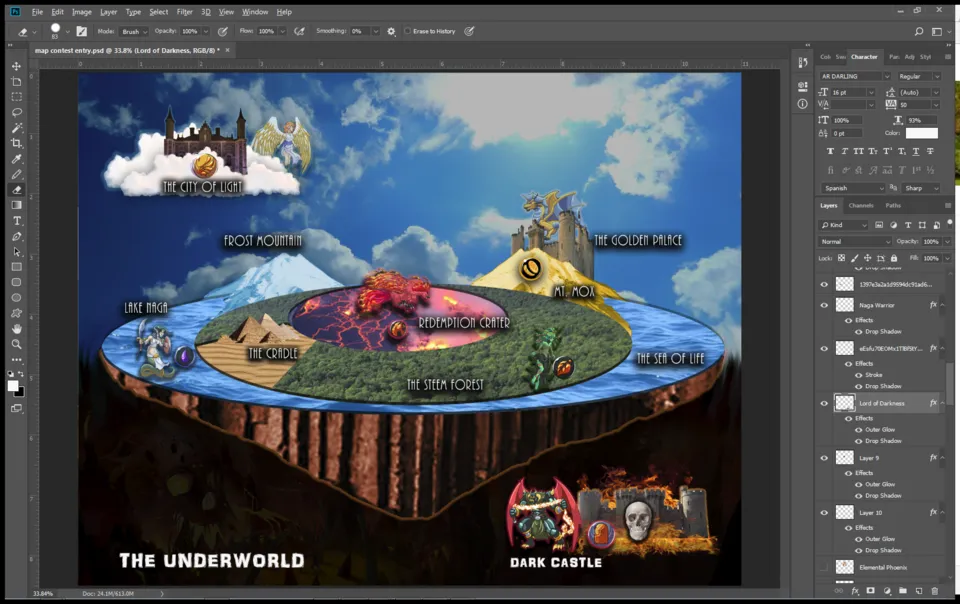Toggle Faux Bold in Character panel
Image resolution: width=960 pixels, height=604 pixels.
pos(830,151)
